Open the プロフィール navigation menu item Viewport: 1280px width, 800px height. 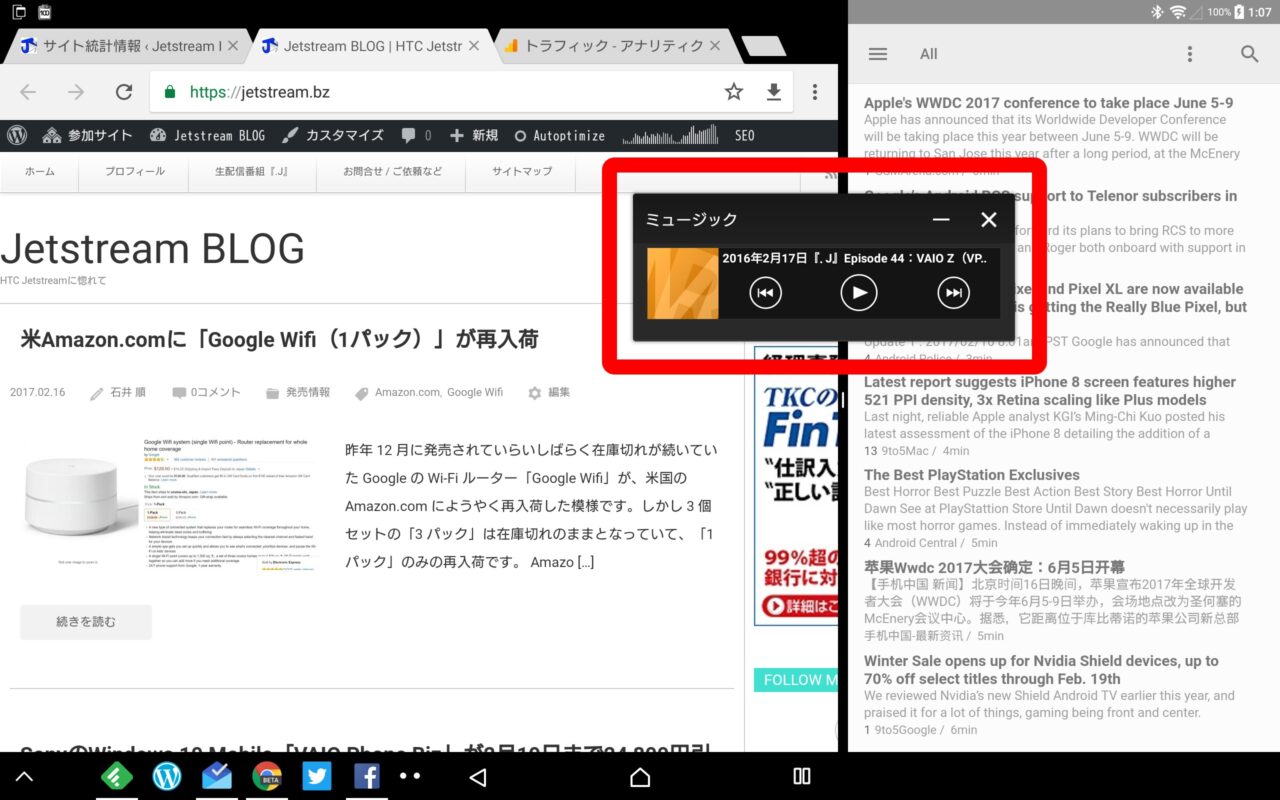134,172
